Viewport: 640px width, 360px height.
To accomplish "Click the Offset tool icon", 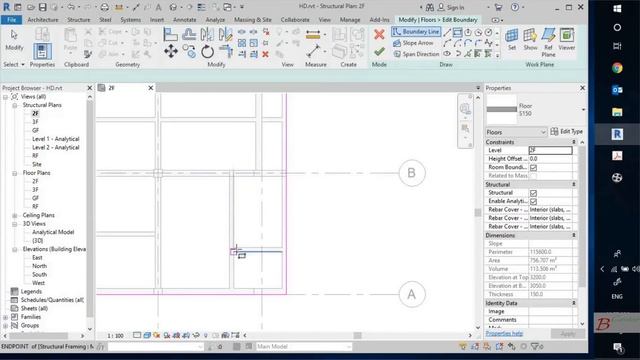I will 189,34.
